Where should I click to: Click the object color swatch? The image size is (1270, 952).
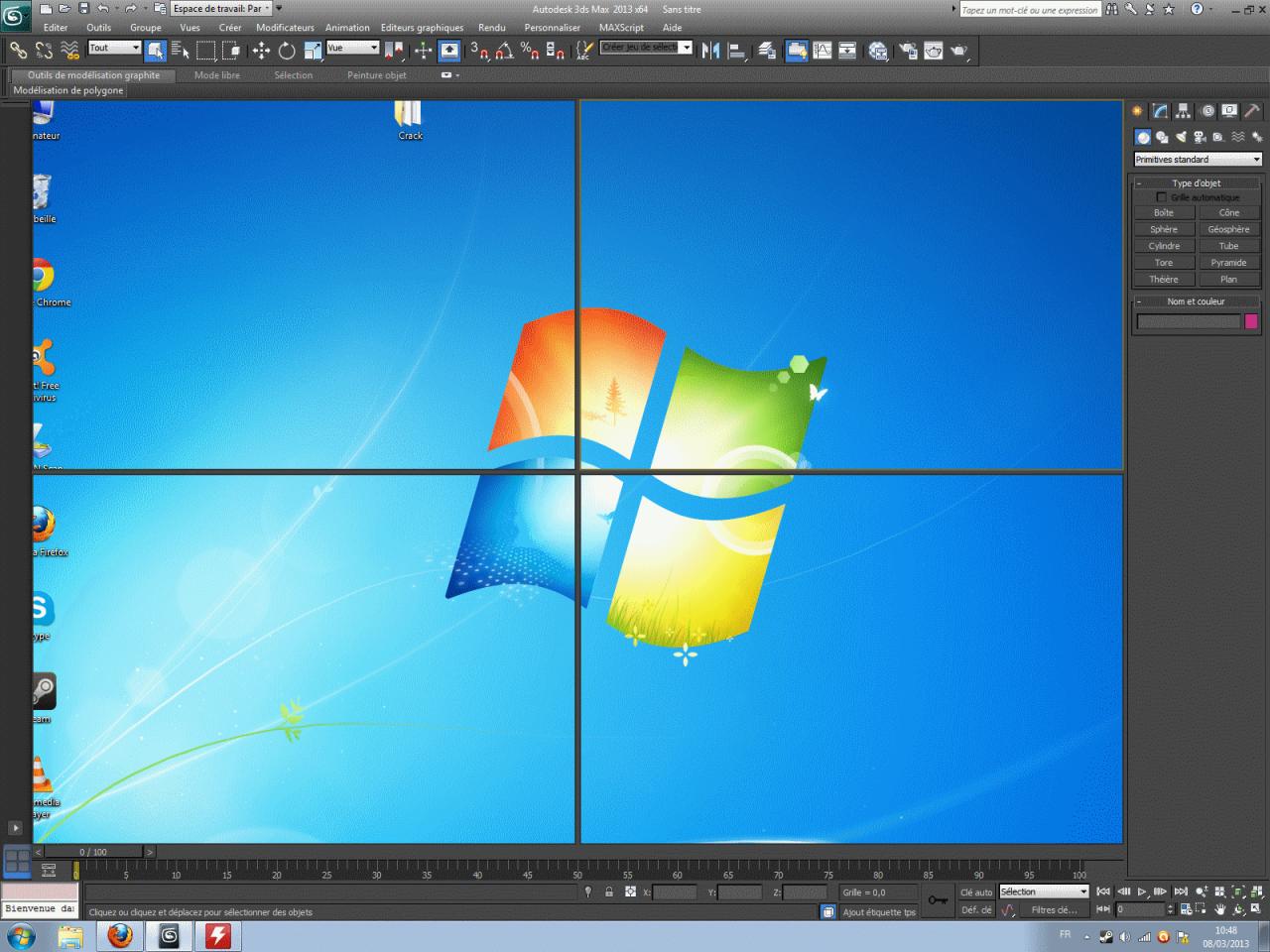[1251, 321]
